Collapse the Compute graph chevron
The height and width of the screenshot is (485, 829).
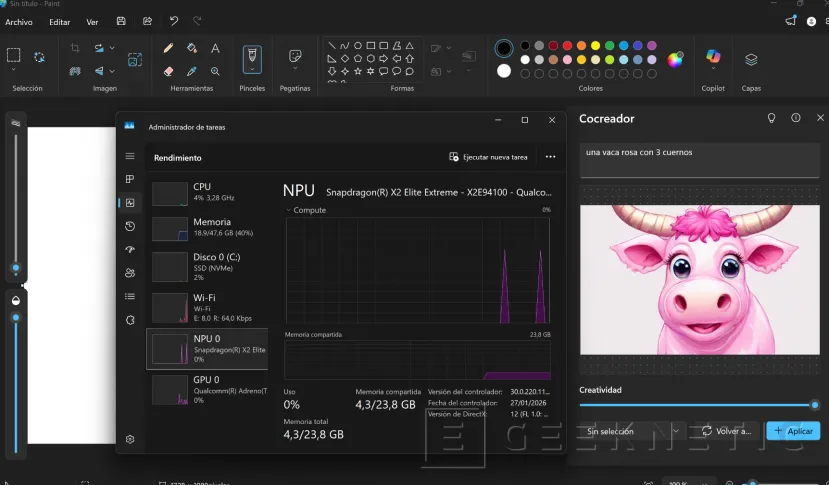point(289,210)
